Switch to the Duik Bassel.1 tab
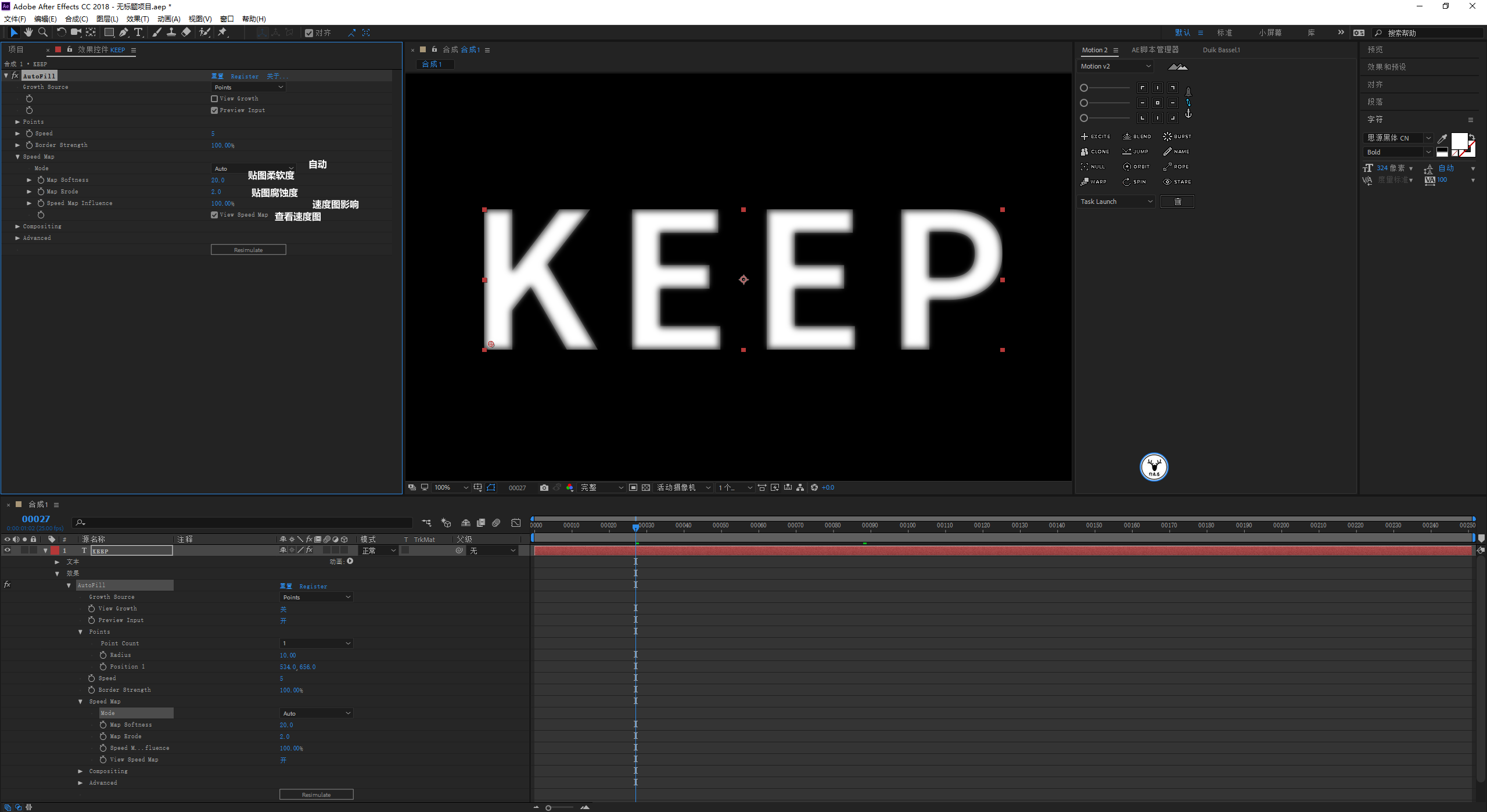The width and height of the screenshot is (1487, 812). pyautogui.click(x=1222, y=50)
